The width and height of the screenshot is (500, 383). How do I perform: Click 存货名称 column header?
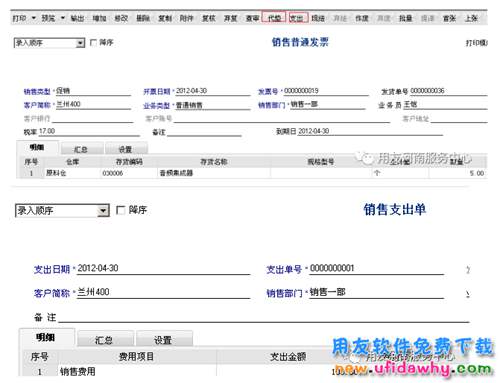[214, 162]
